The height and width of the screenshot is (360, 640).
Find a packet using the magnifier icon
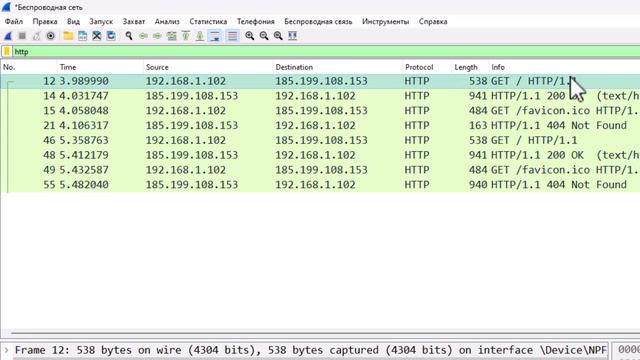click(129, 36)
